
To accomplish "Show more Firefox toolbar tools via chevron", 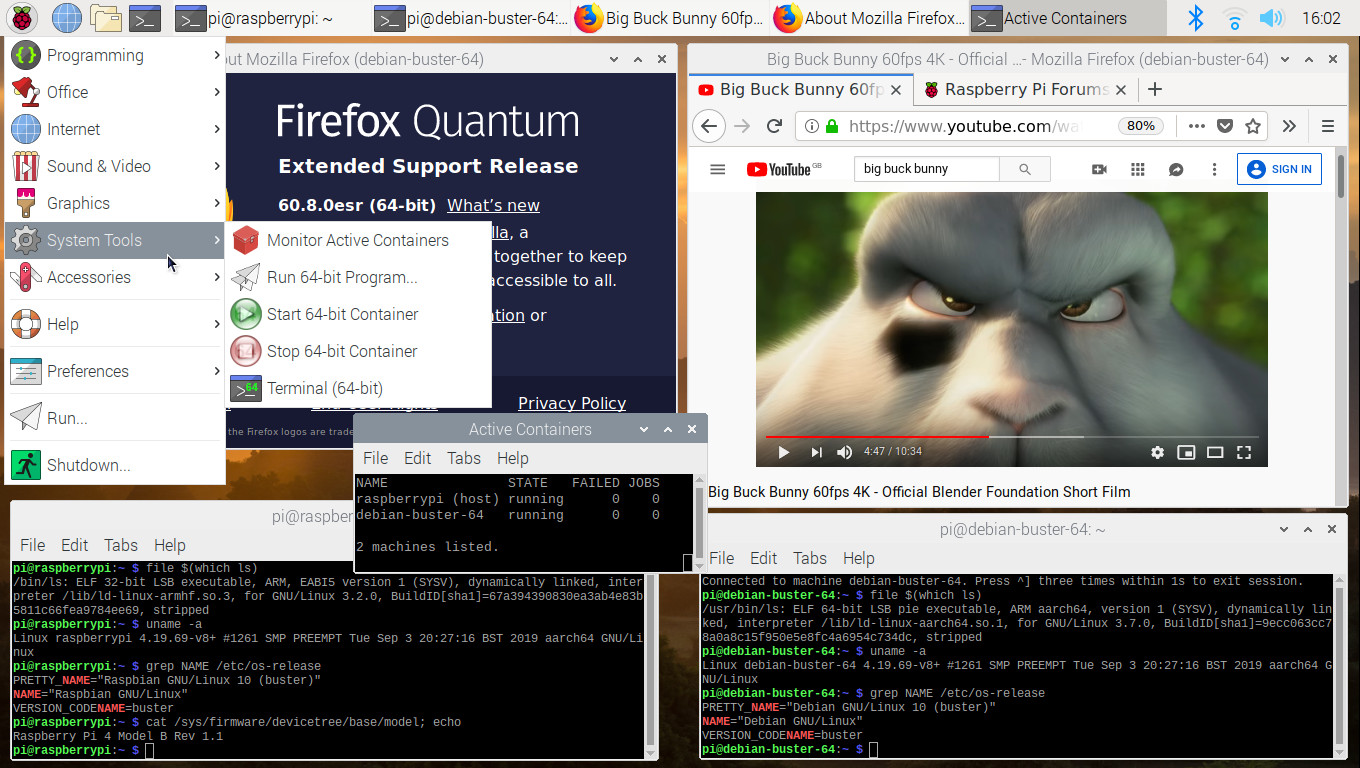I will click(x=1289, y=126).
